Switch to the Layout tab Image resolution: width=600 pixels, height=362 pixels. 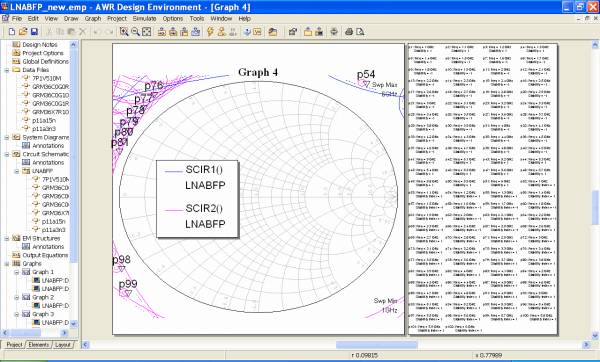pos(62,345)
